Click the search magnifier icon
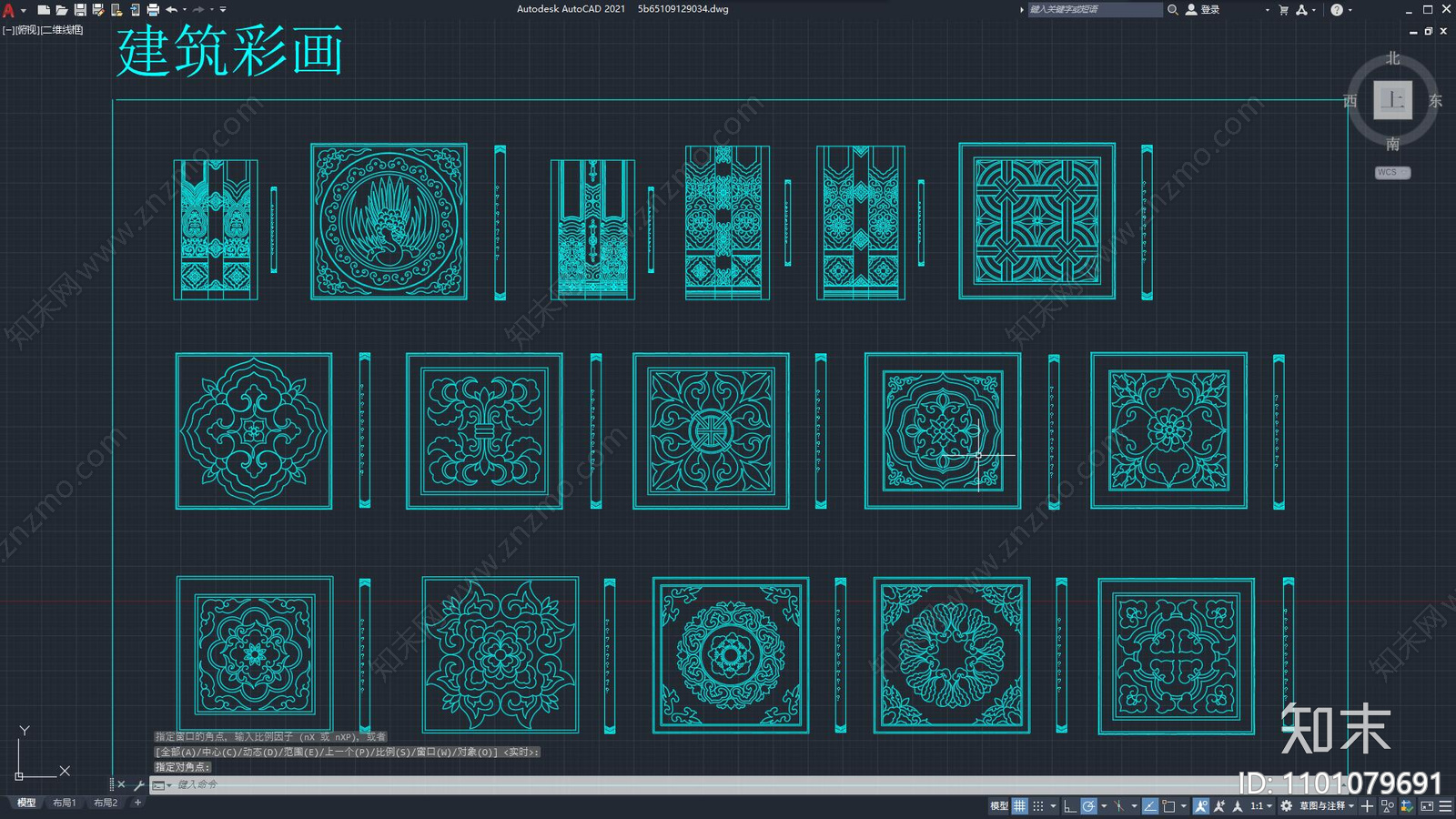This screenshot has height=819, width=1456. 1173,10
